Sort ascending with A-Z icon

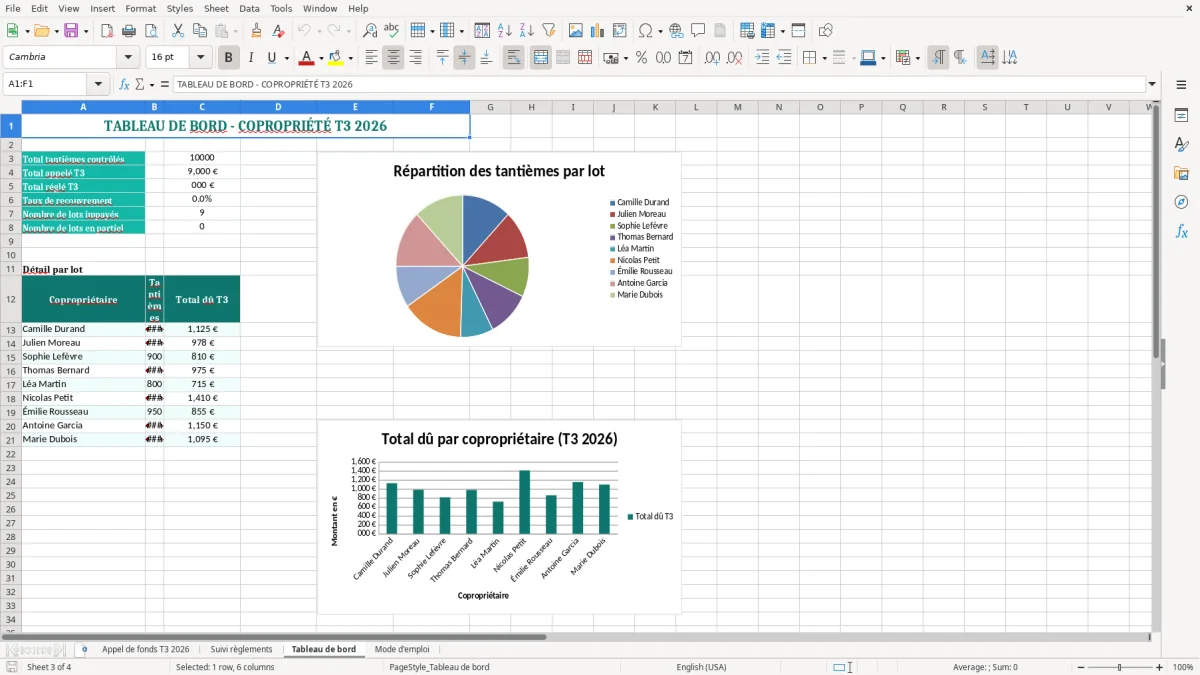pos(504,31)
